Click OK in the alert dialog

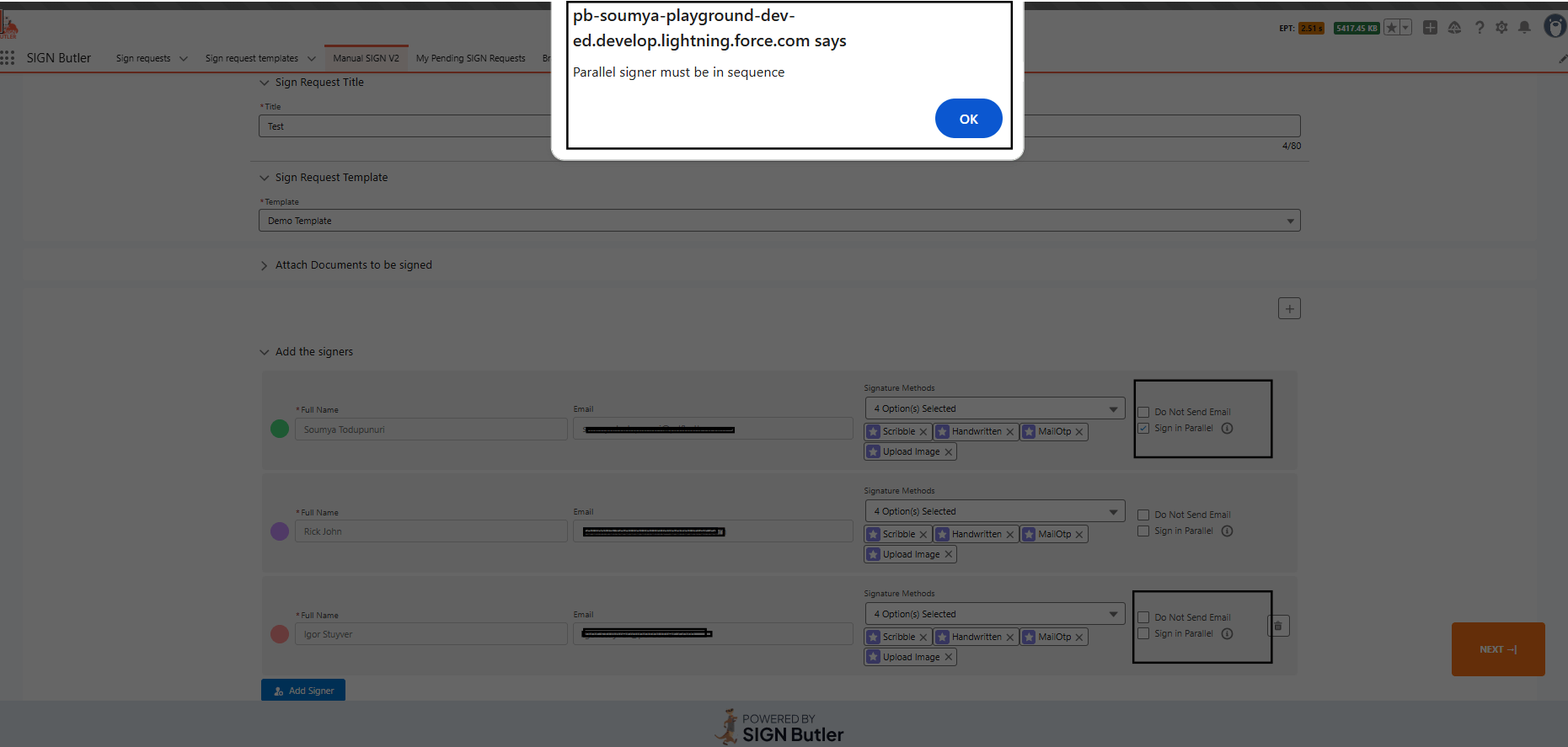pos(968,119)
